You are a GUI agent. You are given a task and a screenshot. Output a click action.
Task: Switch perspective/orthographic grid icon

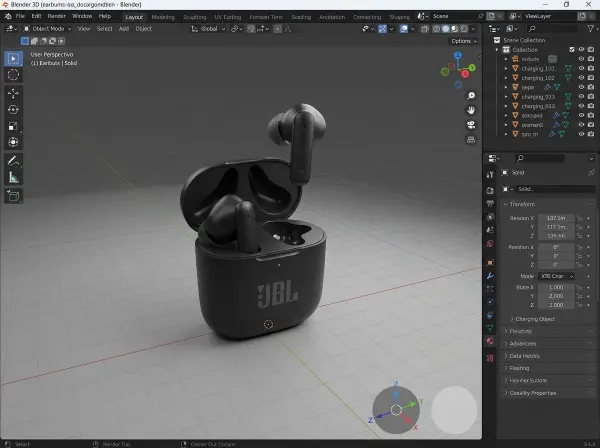[471, 140]
